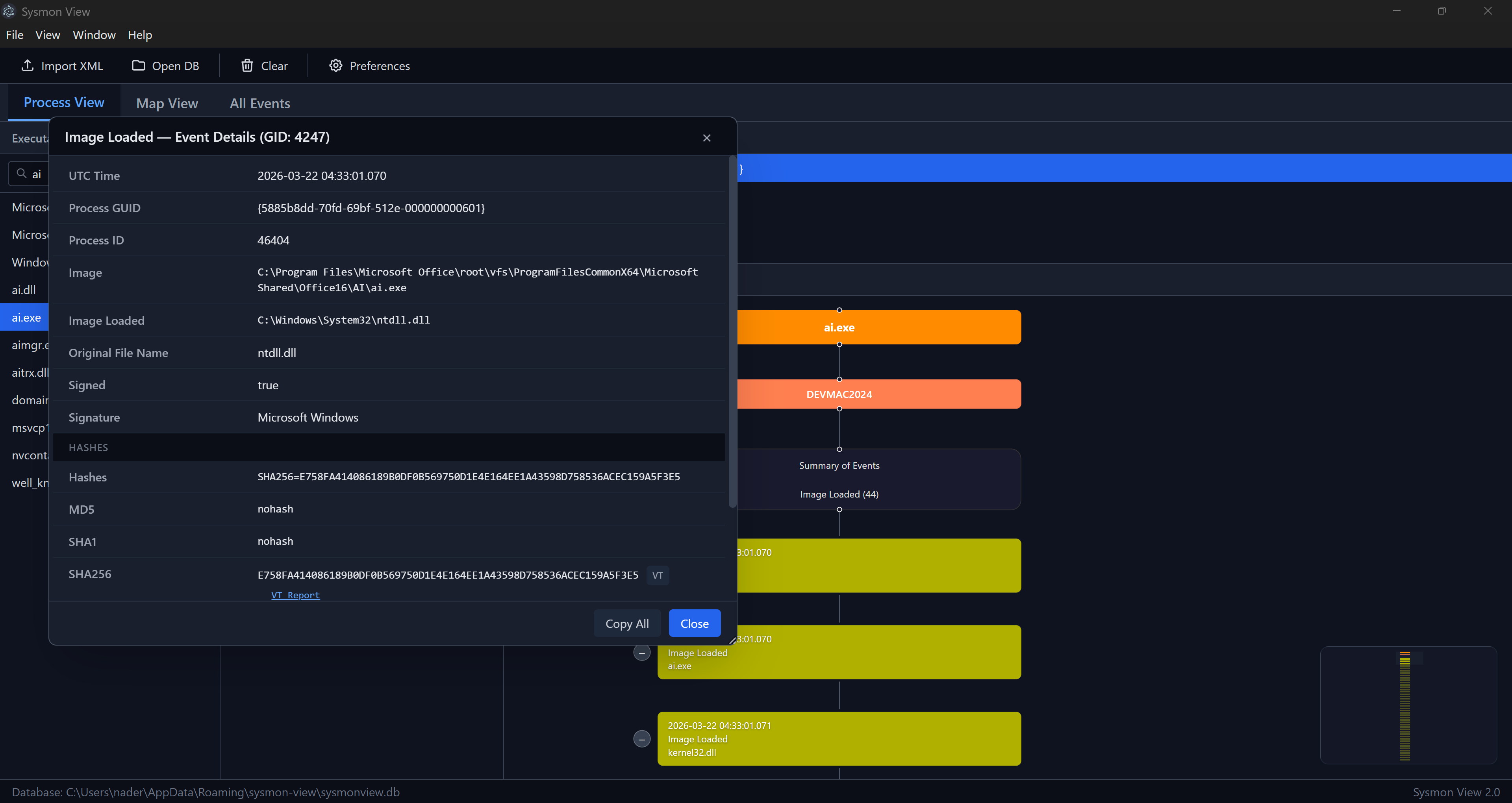Select the msvcp entry in the list

[x=24, y=427]
